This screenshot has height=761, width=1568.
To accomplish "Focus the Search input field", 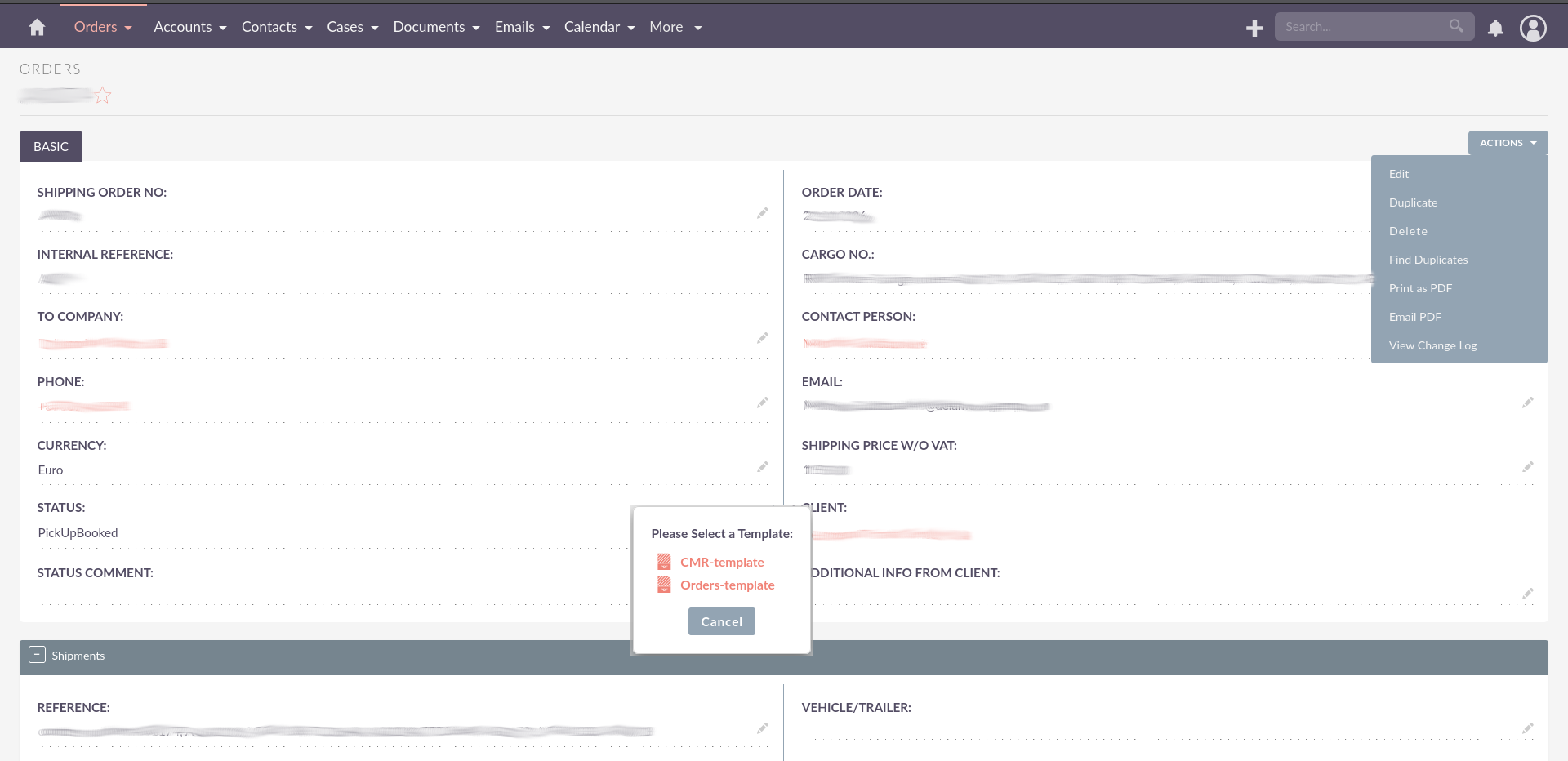I will 1360,27.
